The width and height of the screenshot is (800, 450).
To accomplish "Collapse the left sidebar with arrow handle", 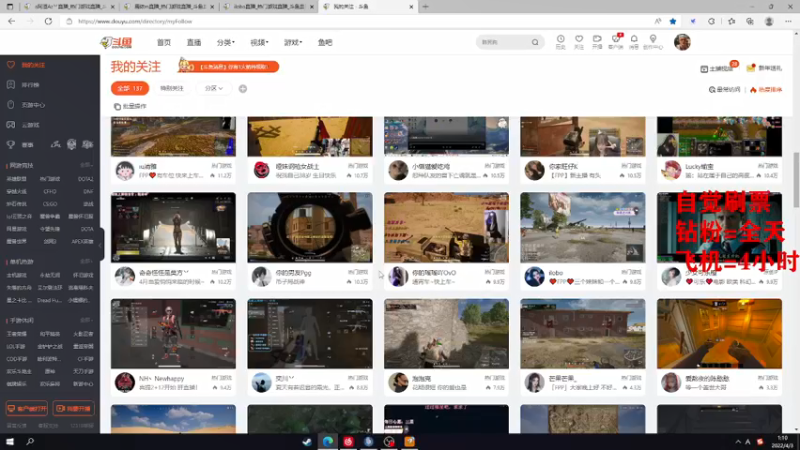I will [x=101, y=244].
